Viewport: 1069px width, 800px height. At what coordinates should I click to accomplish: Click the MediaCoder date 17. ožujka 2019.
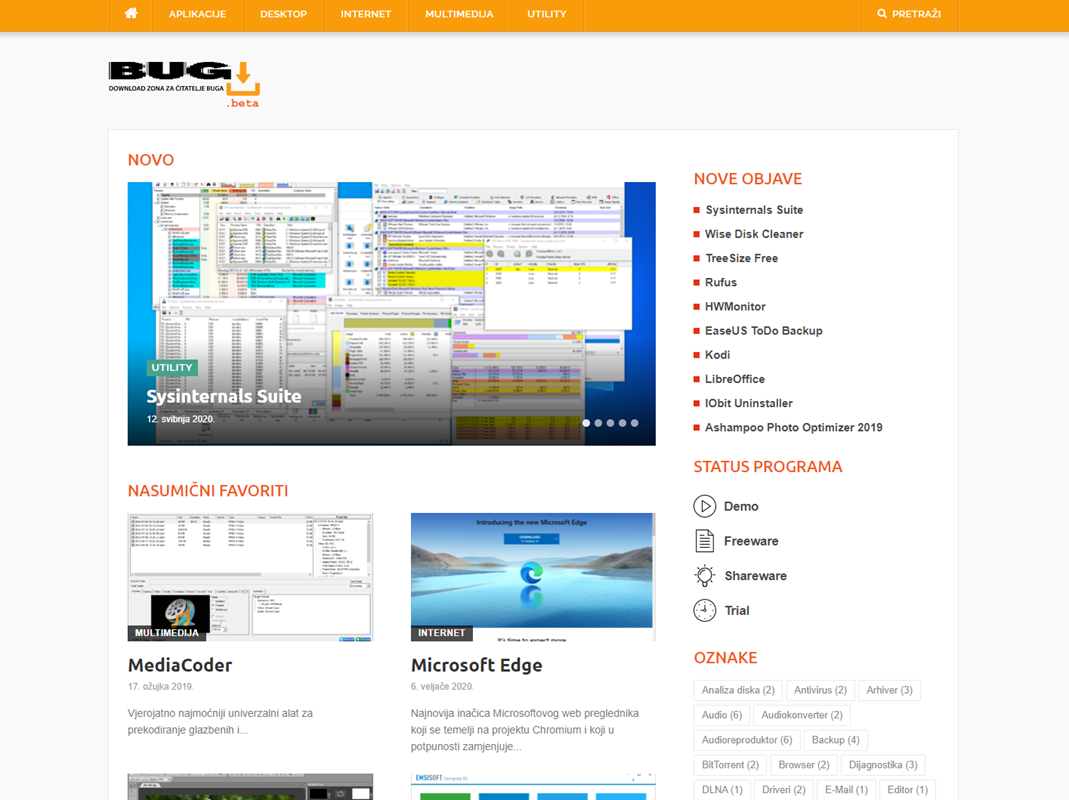click(161, 686)
